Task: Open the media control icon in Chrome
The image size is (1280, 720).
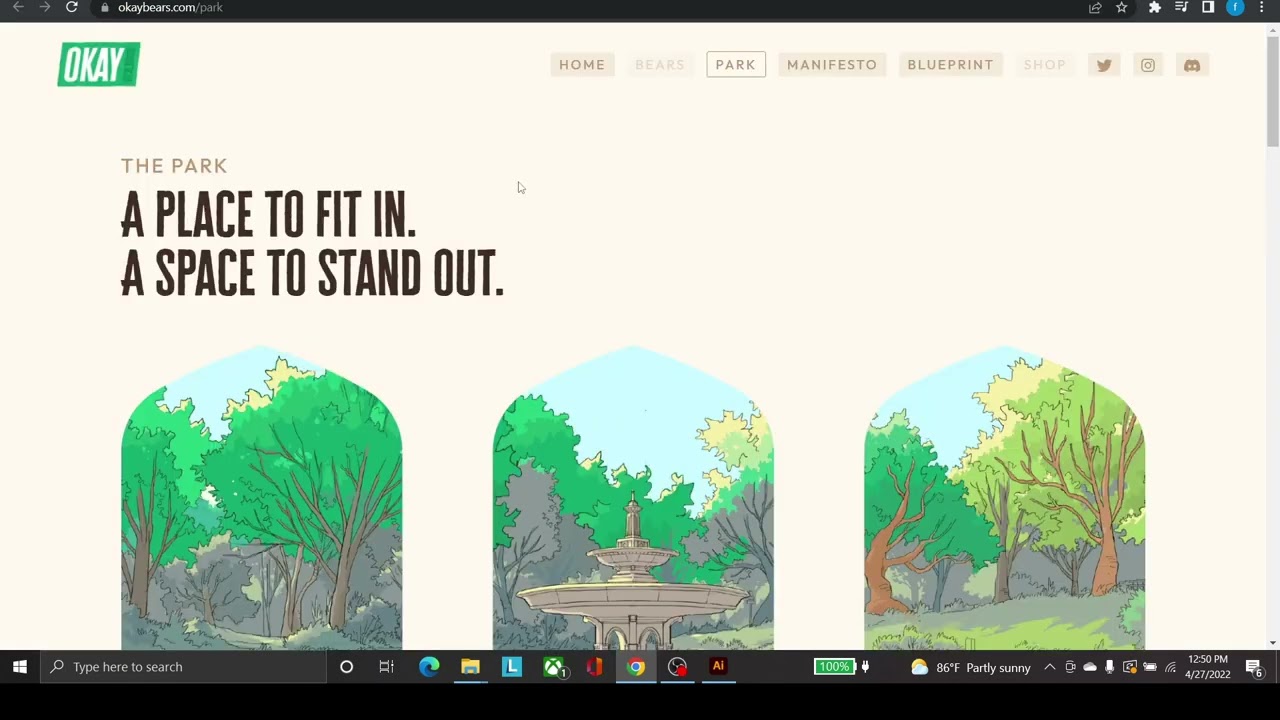Action: pos(1181,7)
